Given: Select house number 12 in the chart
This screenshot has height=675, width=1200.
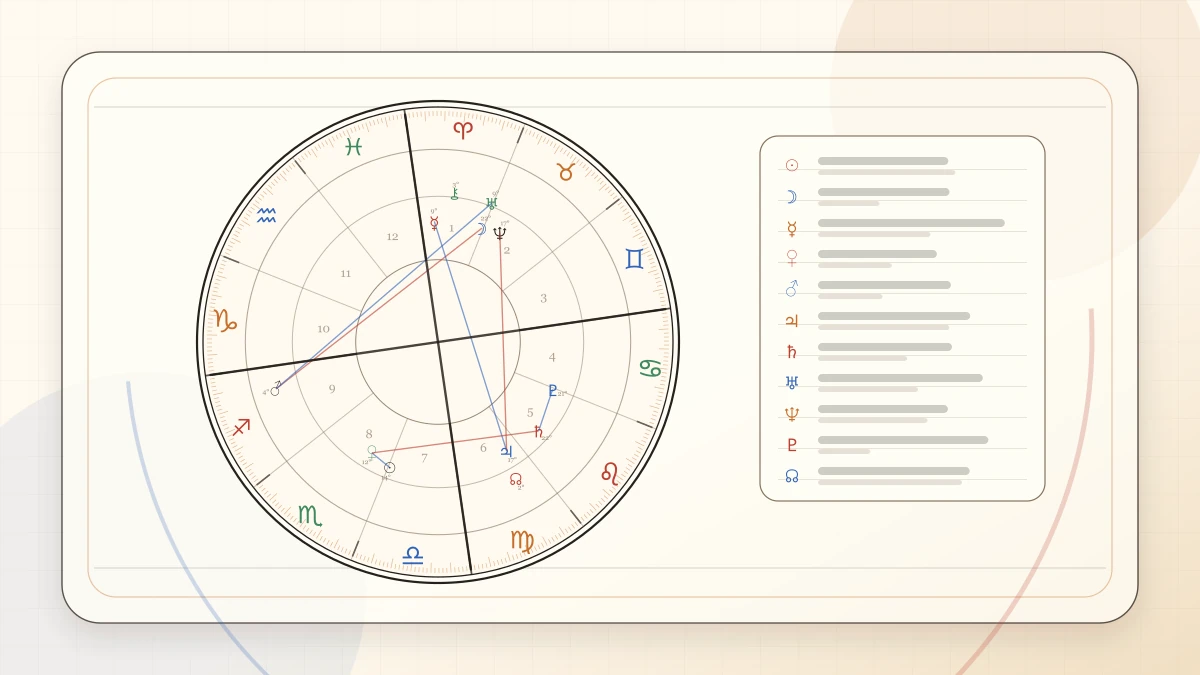Looking at the screenshot, I should 392,237.
